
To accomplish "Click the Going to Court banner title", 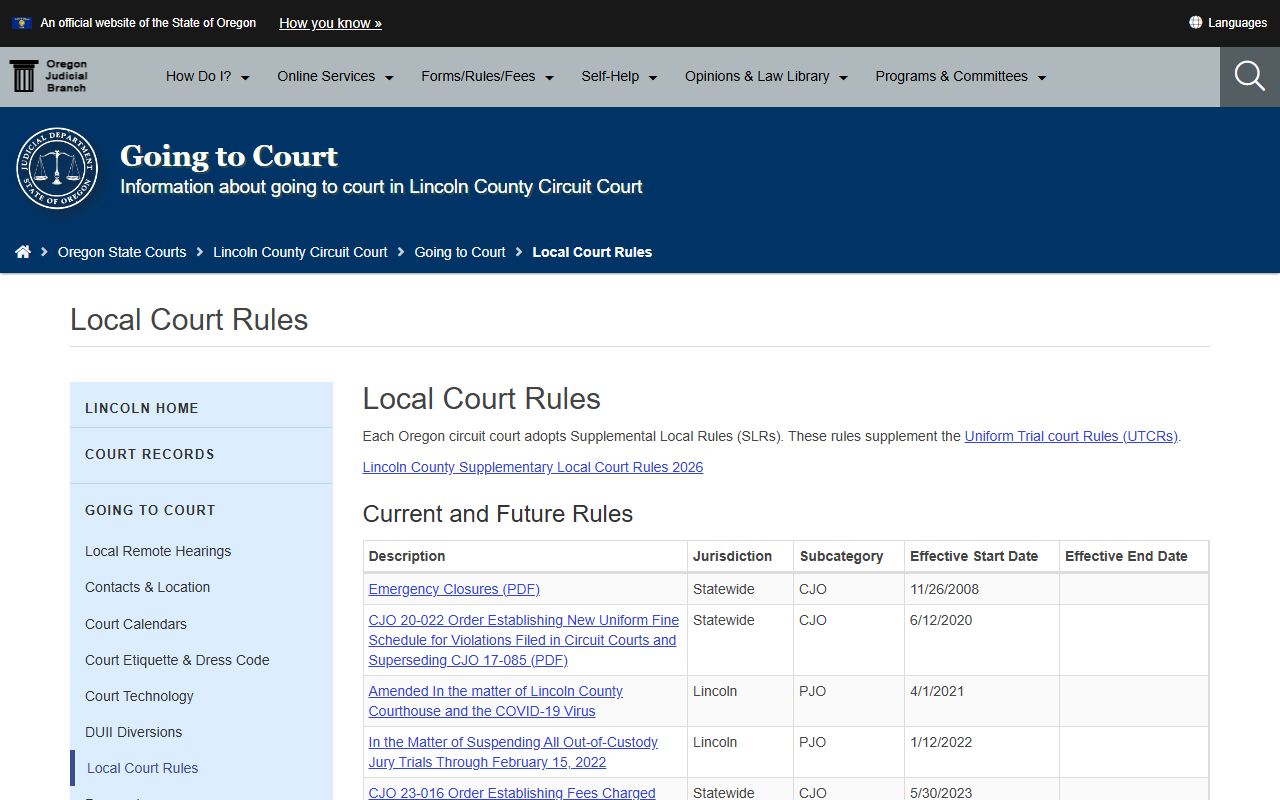I will tap(229, 156).
